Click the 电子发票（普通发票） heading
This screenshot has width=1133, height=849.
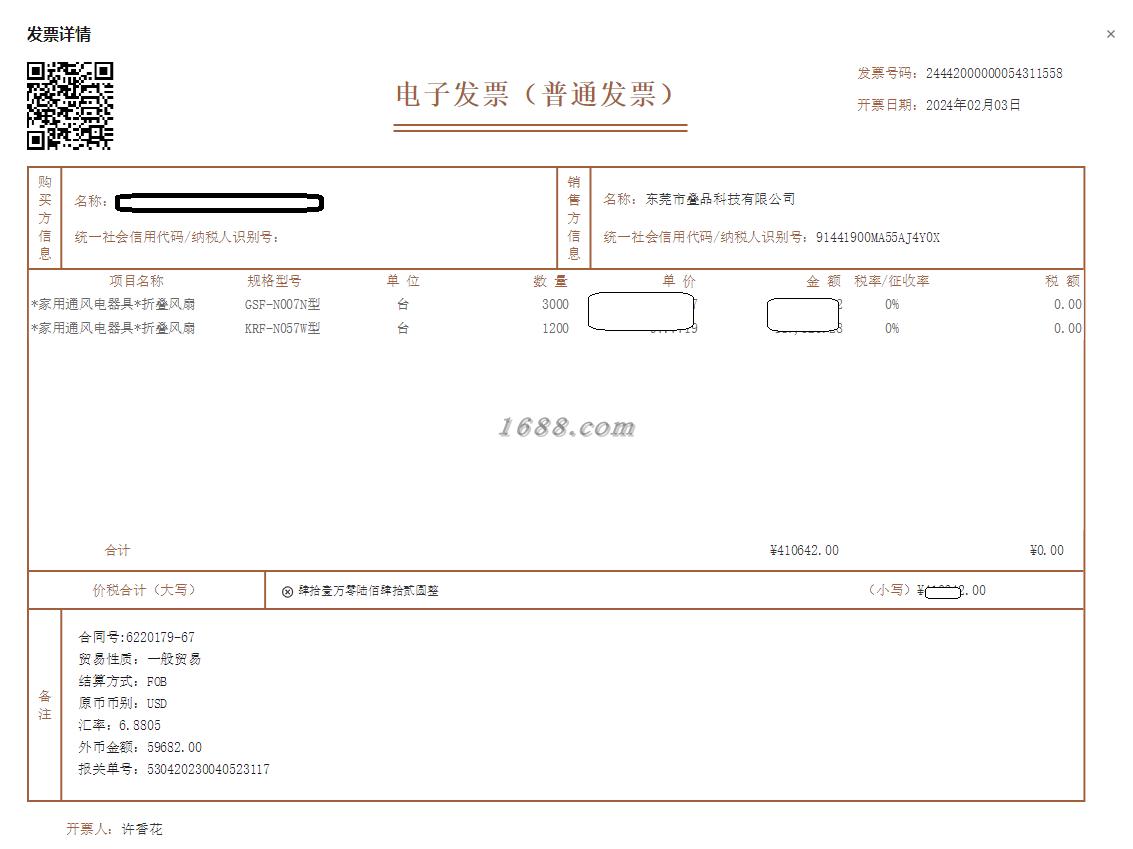click(535, 95)
